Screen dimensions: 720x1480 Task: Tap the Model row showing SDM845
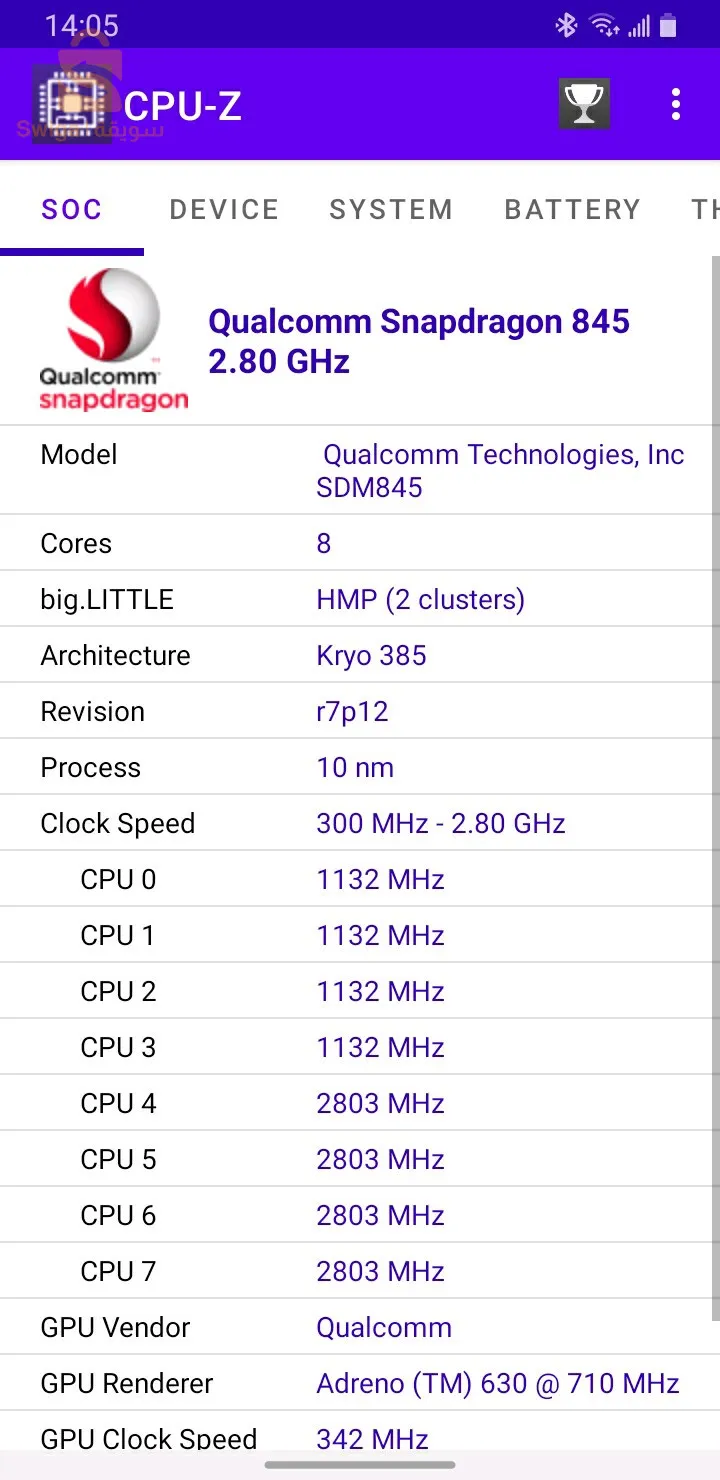360,470
